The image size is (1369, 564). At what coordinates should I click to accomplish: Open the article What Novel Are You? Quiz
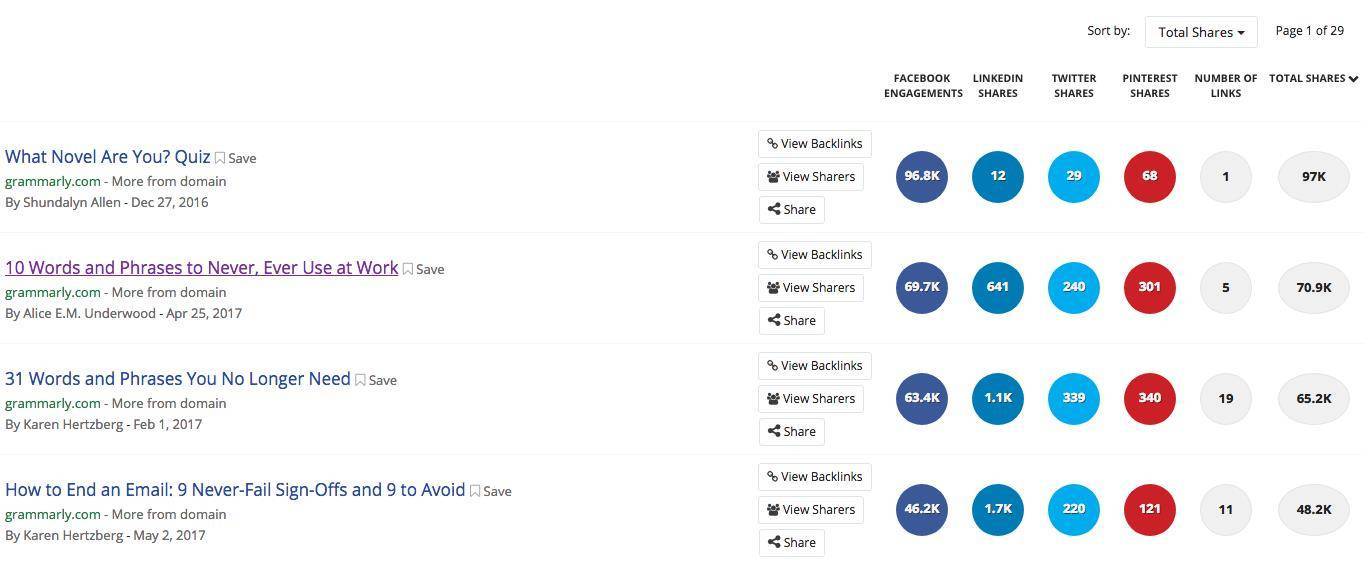pyautogui.click(x=108, y=157)
